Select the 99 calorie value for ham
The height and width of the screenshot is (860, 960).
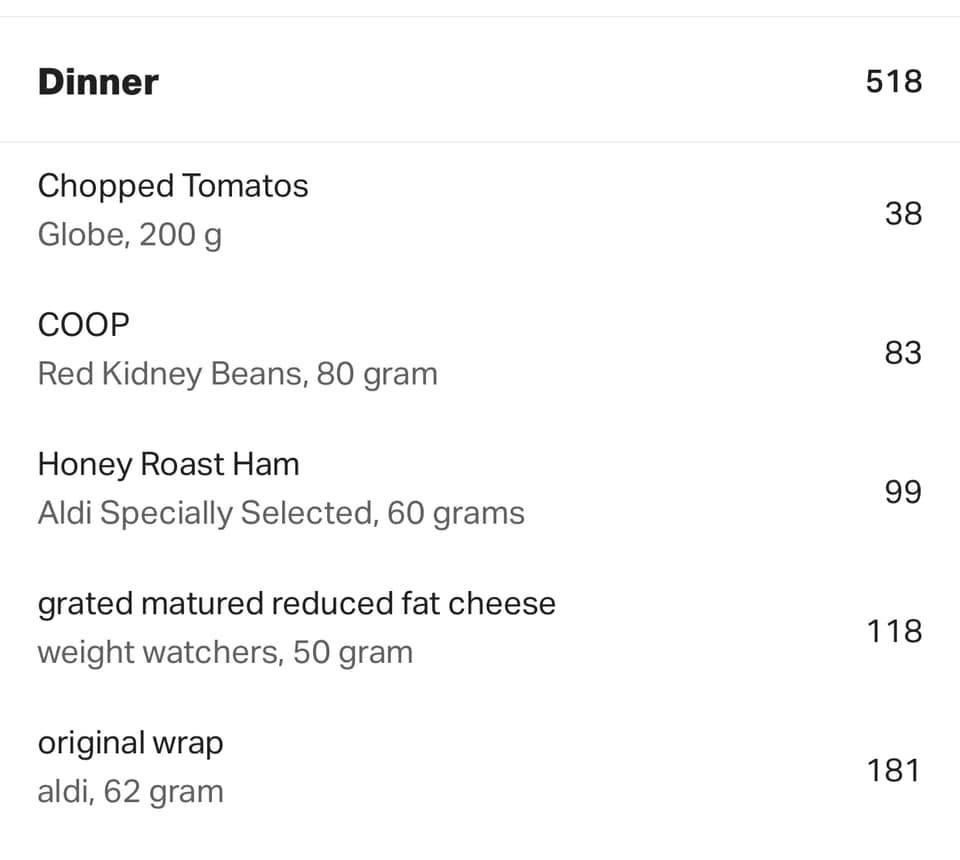click(903, 492)
